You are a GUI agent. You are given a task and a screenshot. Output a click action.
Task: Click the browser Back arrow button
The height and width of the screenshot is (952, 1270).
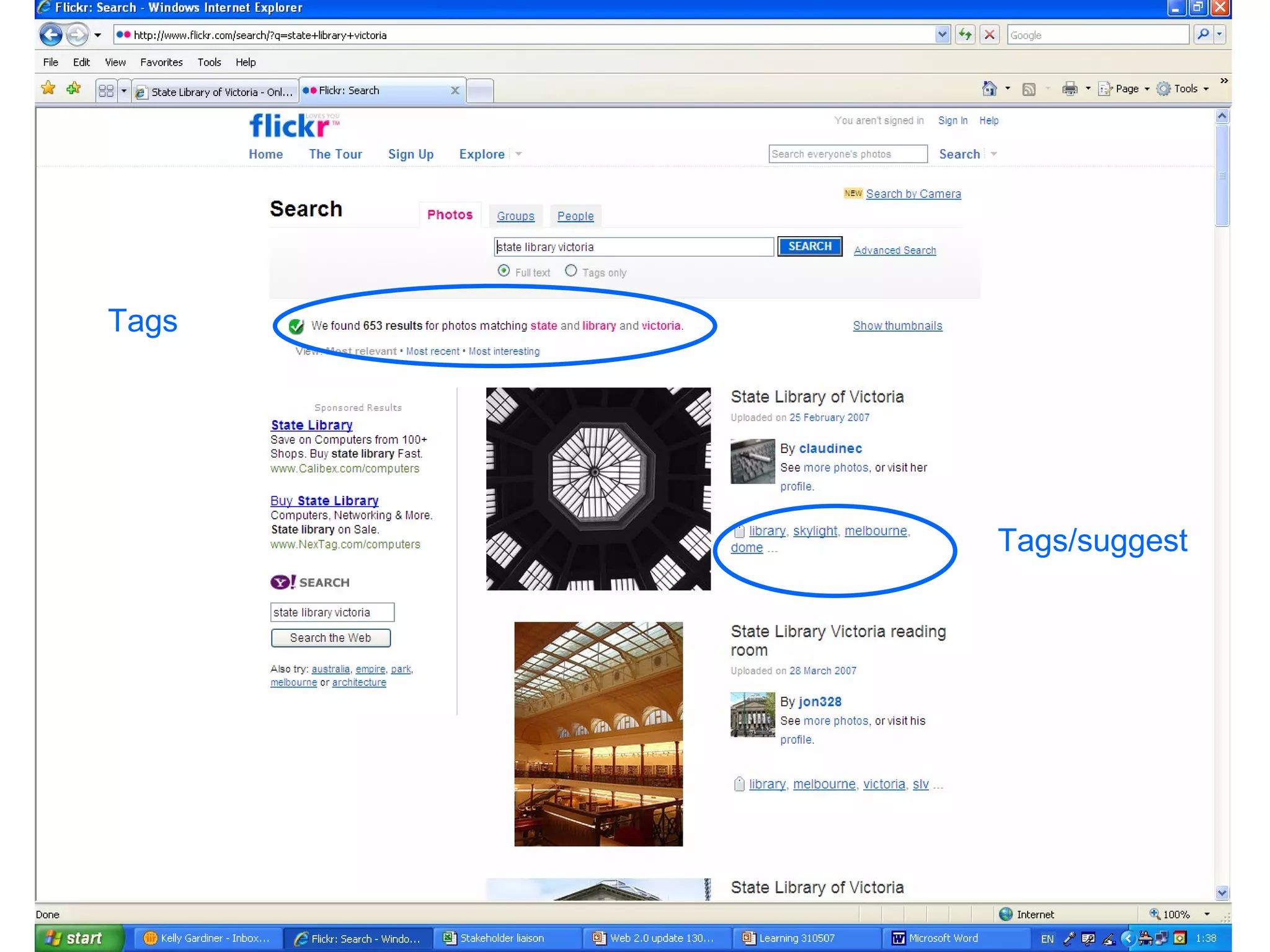point(51,35)
